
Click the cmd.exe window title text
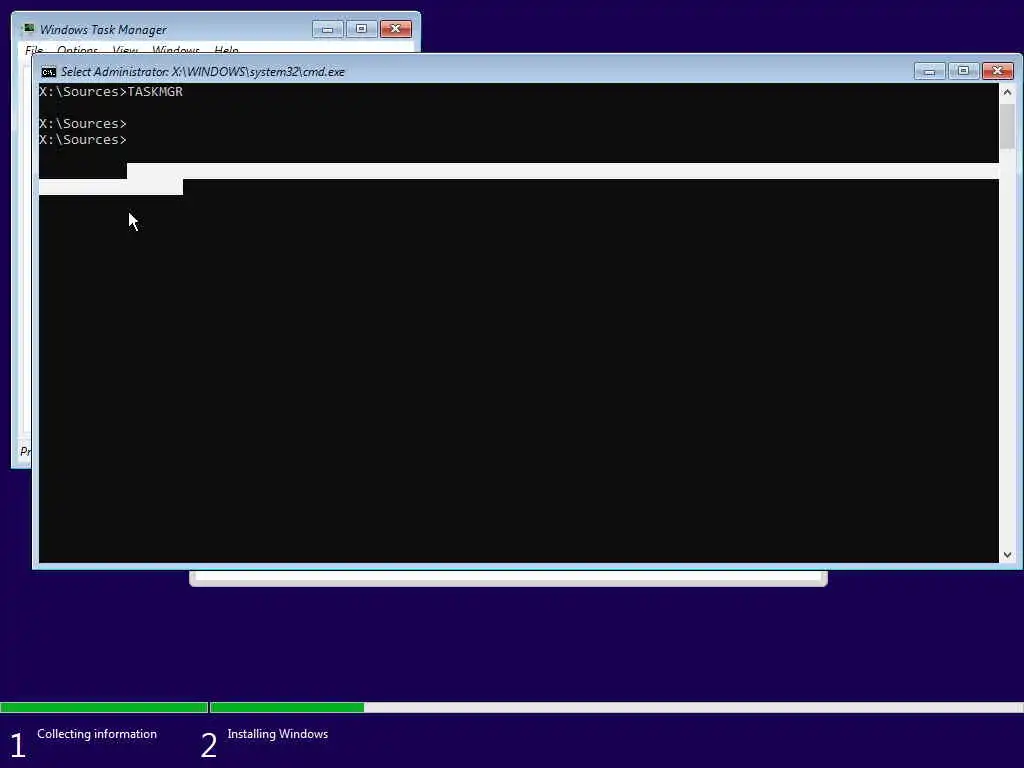tap(202, 72)
